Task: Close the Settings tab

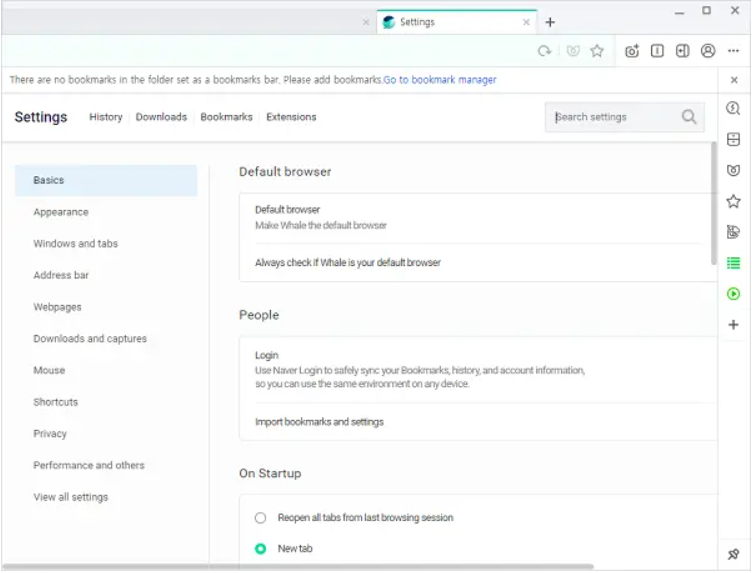Action: coord(526,22)
